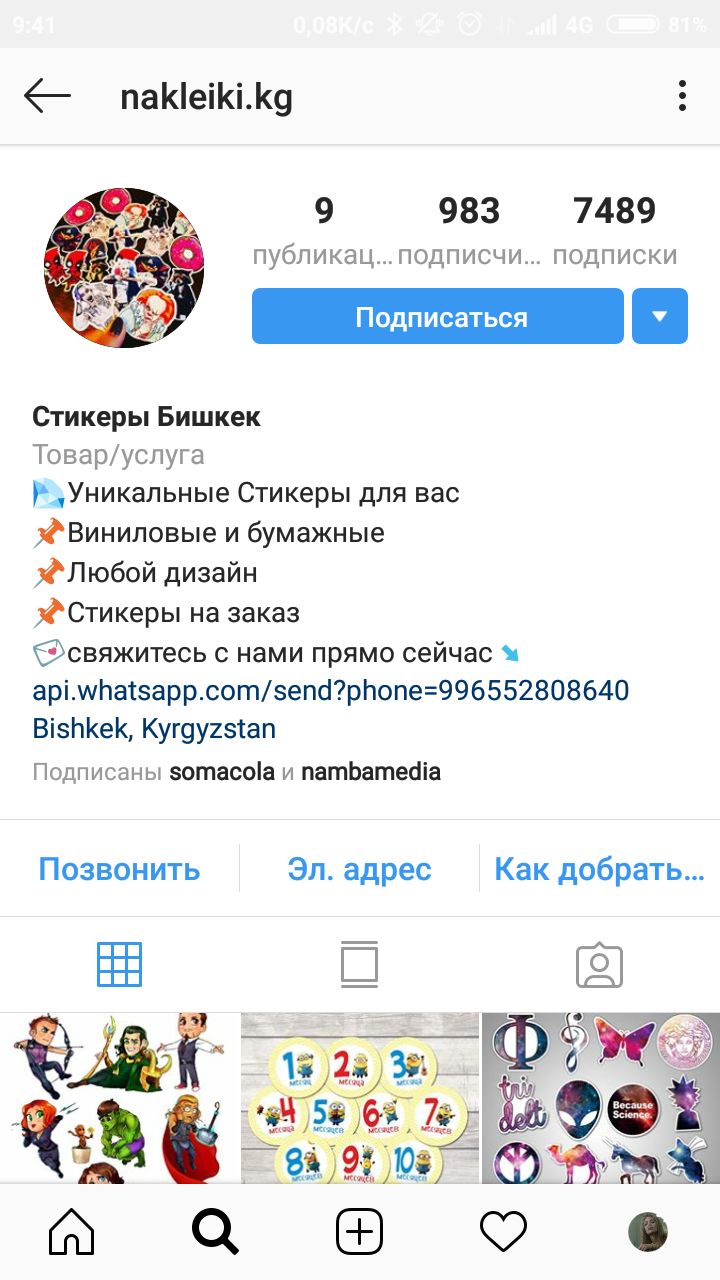View the nakleiki.kg profile picture
The width and height of the screenshot is (720, 1280).
(124, 268)
